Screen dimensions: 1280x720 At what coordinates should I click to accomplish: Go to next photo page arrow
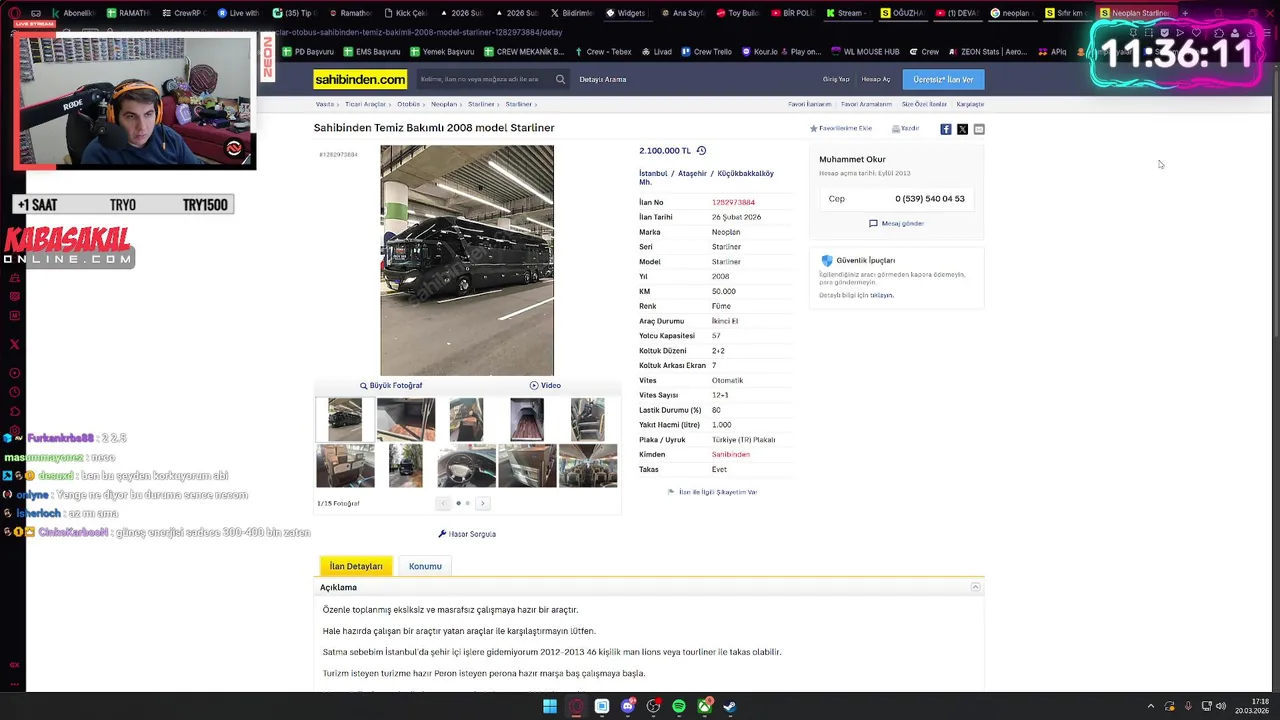482,503
